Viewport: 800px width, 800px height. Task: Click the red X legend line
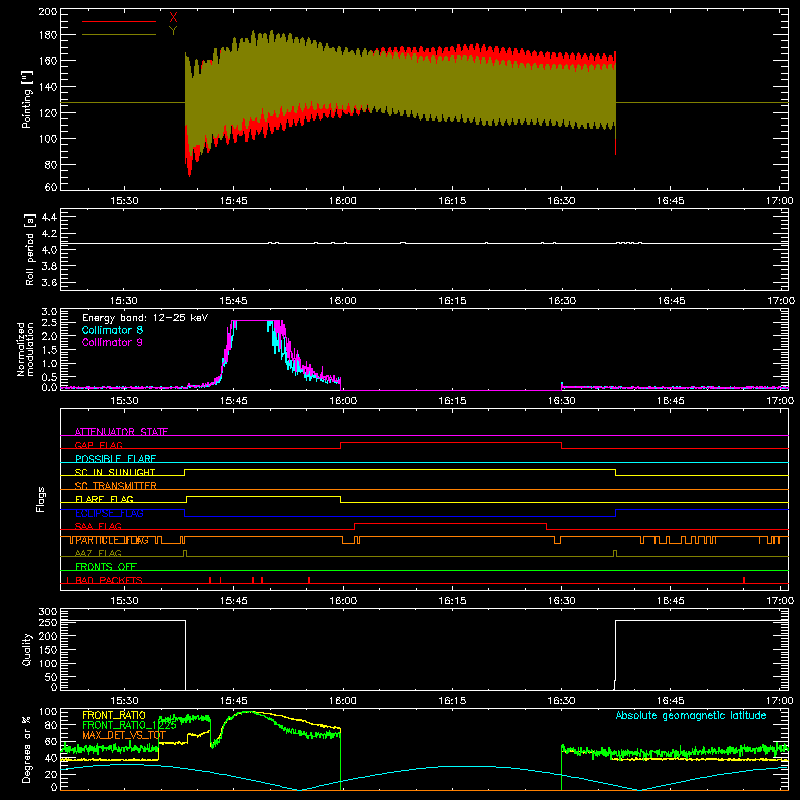119,21
